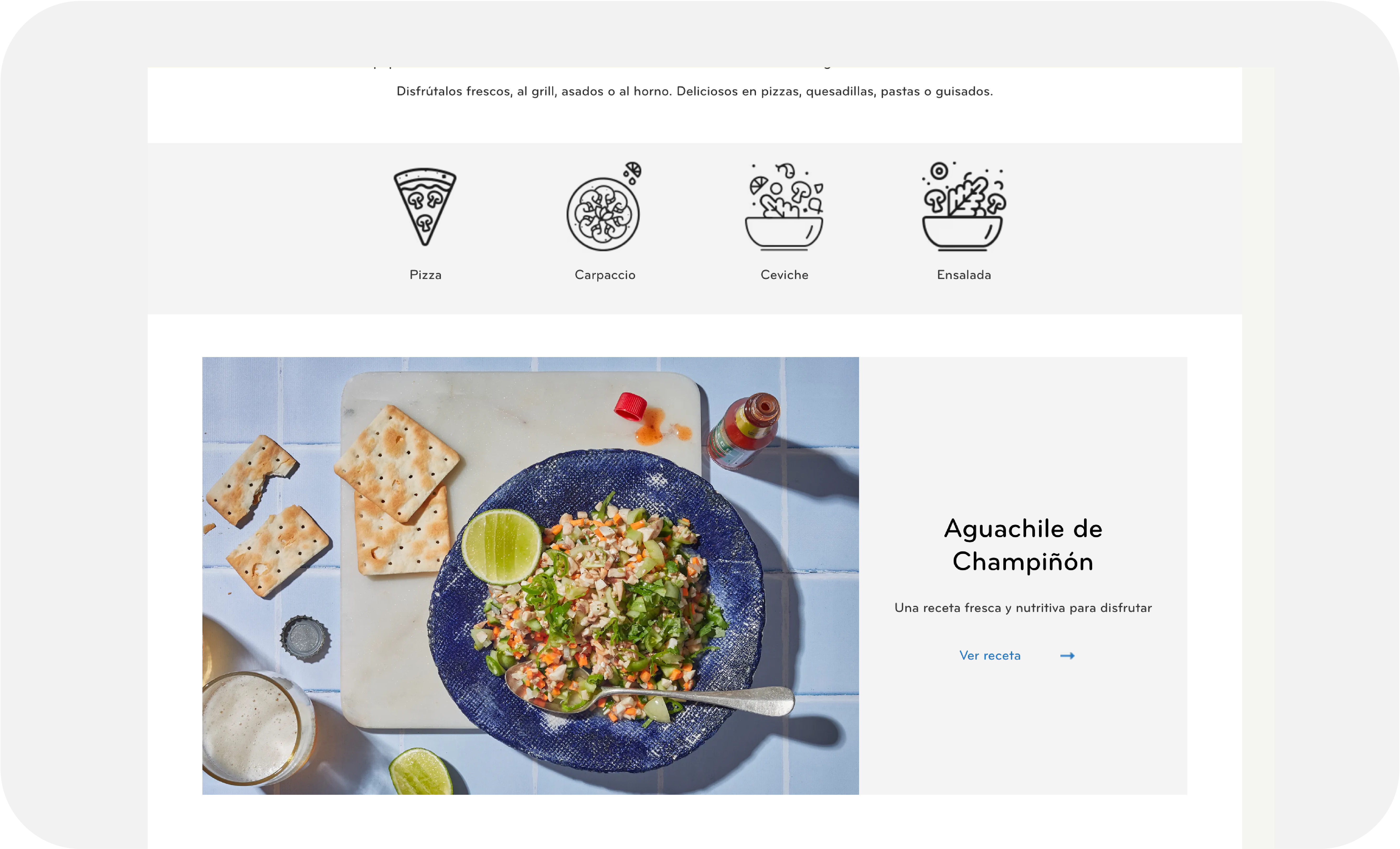Click the blue arrow beside Ver receta
This screenshot has width=1400, height=849.
point(1067,656)
